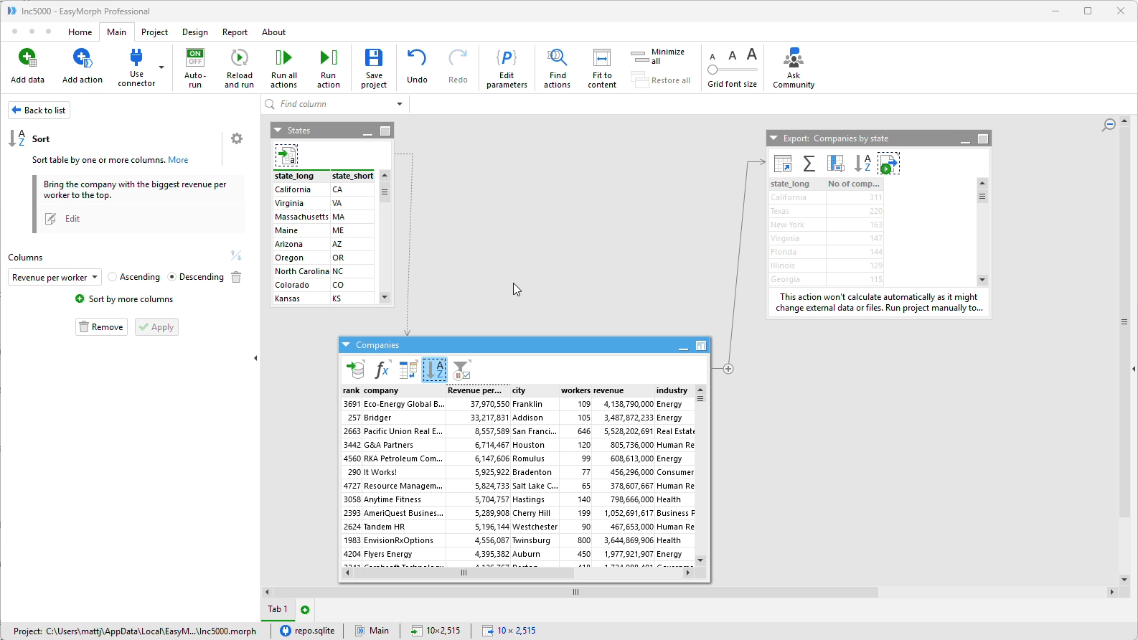
Task: Click the Companies import from database action
Action: point(355,369)
